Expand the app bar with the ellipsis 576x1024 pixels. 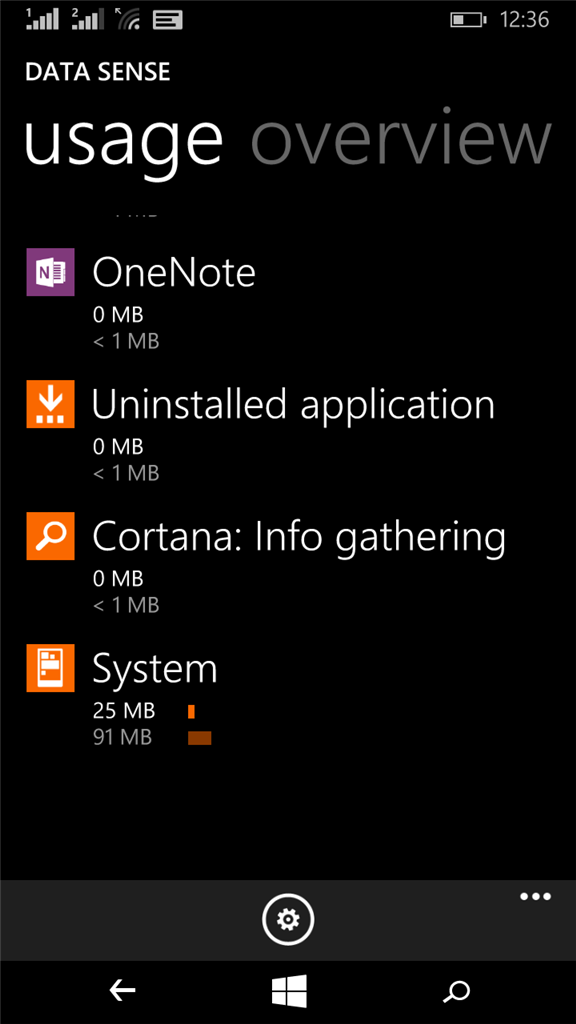(535, 897)
